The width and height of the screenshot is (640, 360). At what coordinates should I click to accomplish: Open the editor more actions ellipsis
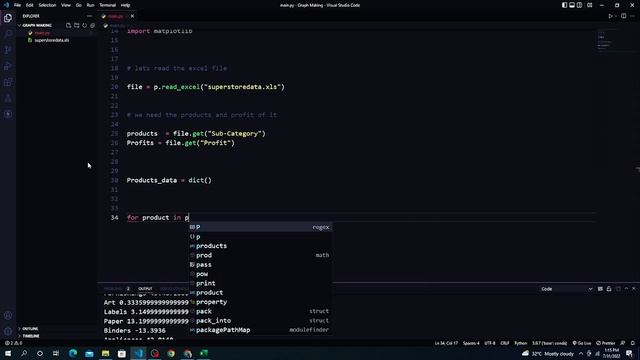point(633,16)
